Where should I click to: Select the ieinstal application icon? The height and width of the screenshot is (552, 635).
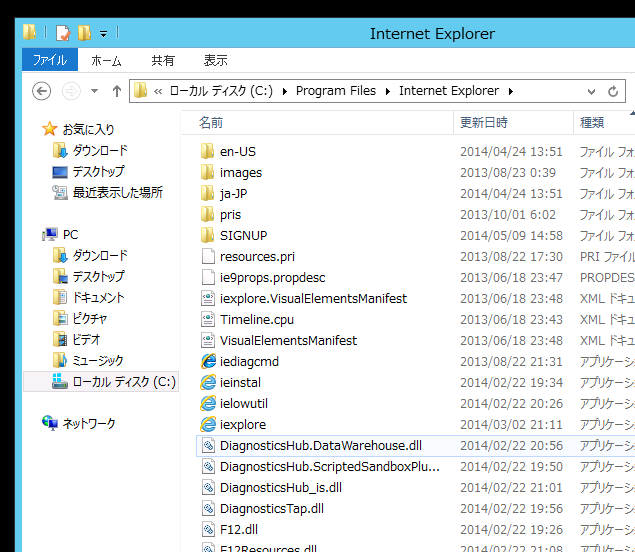point(208,382)
